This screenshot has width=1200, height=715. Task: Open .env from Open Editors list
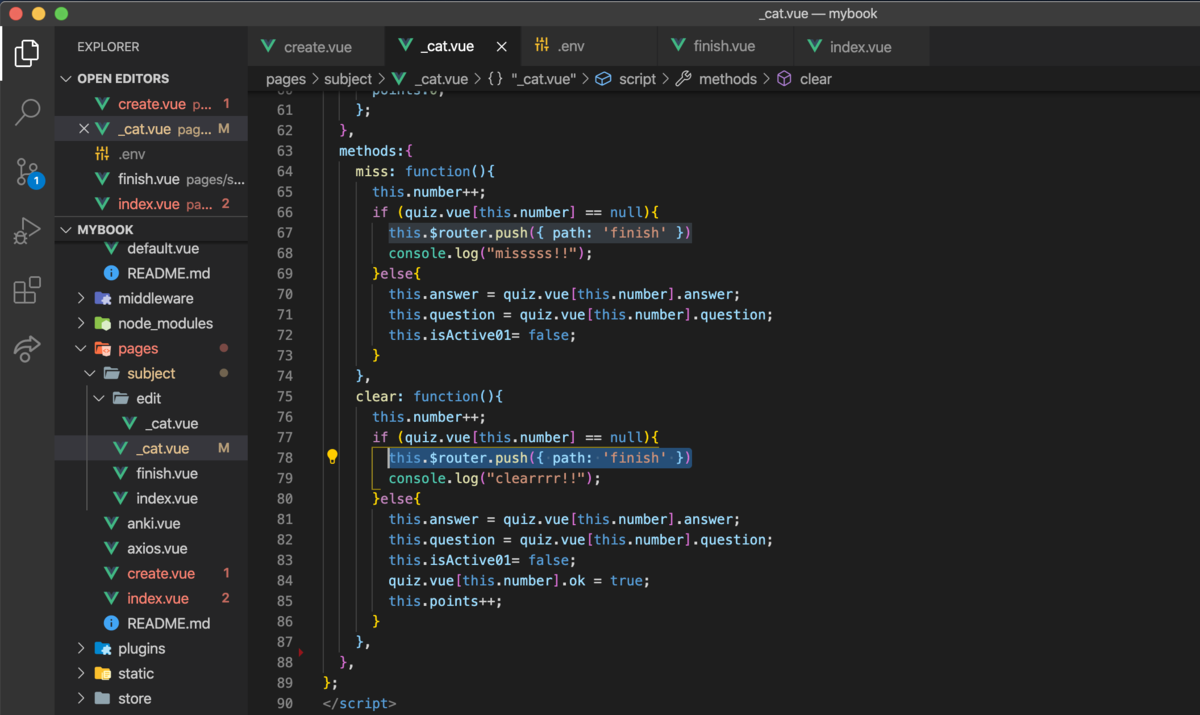pos(151,154)
